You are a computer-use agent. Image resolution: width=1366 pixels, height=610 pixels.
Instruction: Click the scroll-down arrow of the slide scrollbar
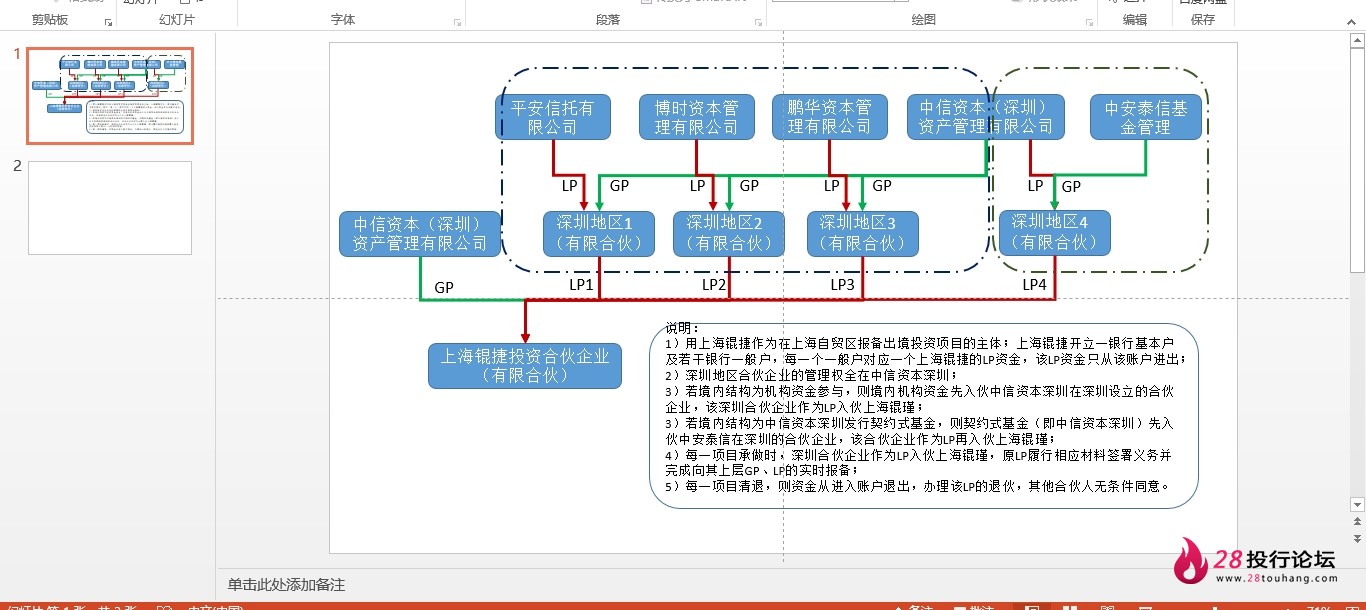tap(1357, 505)
